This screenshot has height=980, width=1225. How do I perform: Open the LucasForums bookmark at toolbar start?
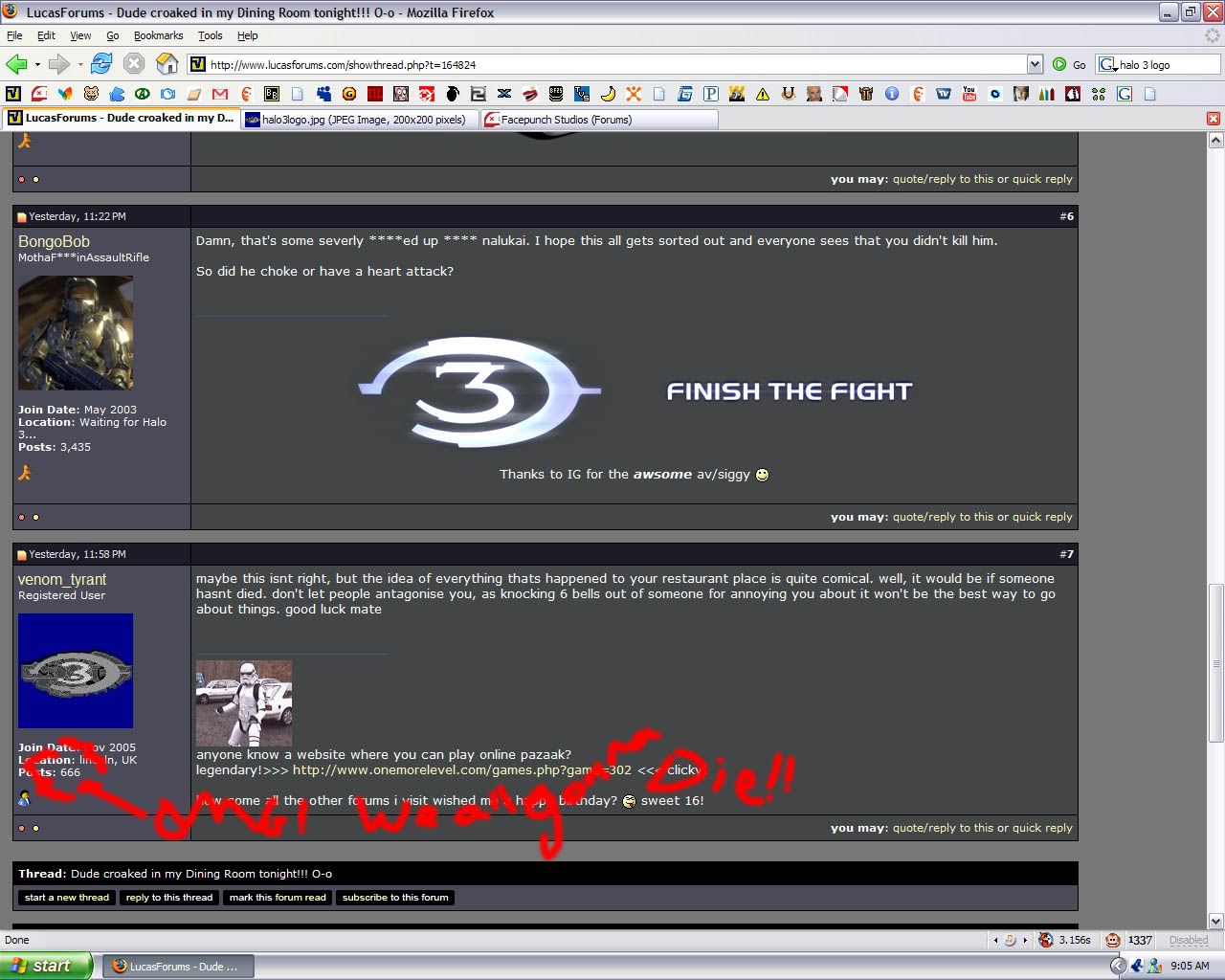click(13, 94)
